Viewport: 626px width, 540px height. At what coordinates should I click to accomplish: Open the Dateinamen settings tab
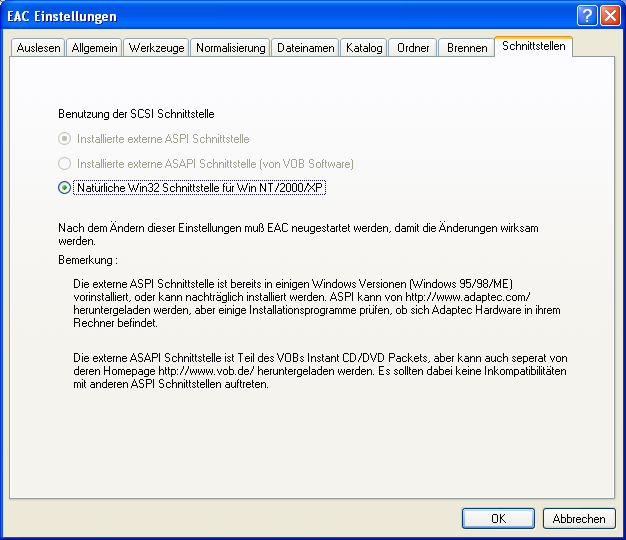[305, 48]
